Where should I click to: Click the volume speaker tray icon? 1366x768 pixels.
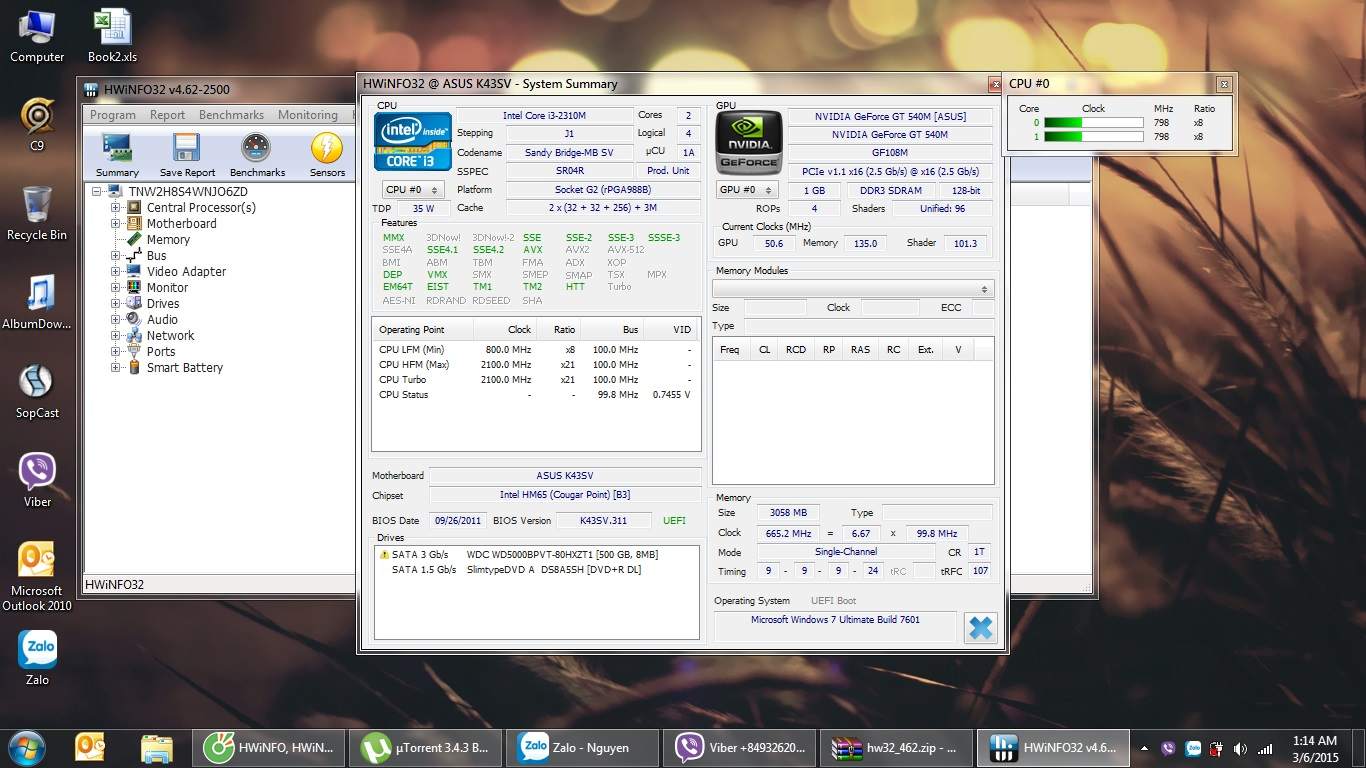click(x=1241, y=748)
